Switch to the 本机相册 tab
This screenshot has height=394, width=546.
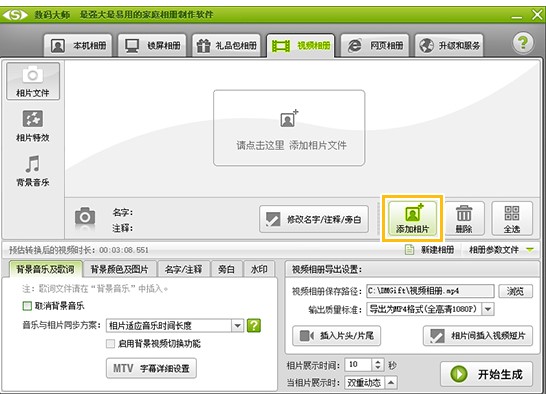coord(78,45)
